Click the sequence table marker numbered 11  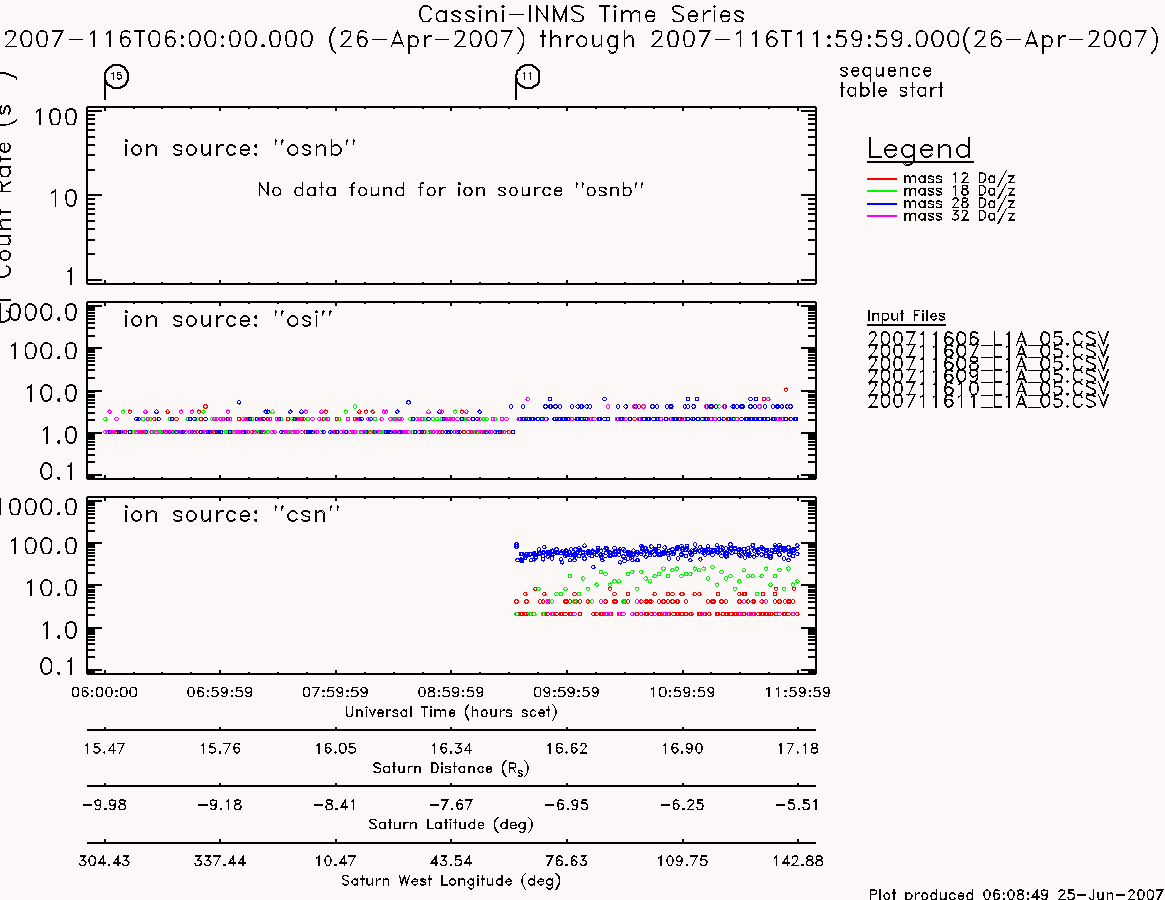528,76
